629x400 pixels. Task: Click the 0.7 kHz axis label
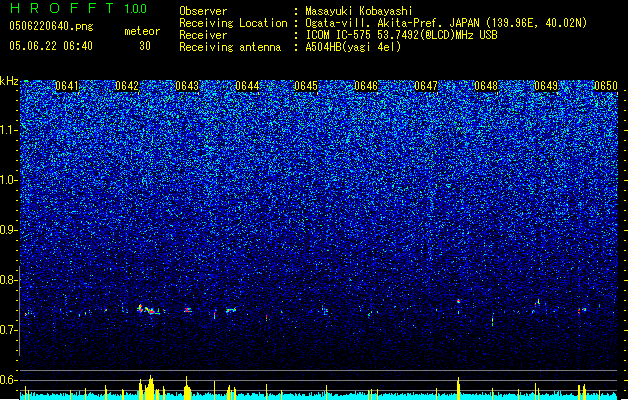(x=9, y=330)
